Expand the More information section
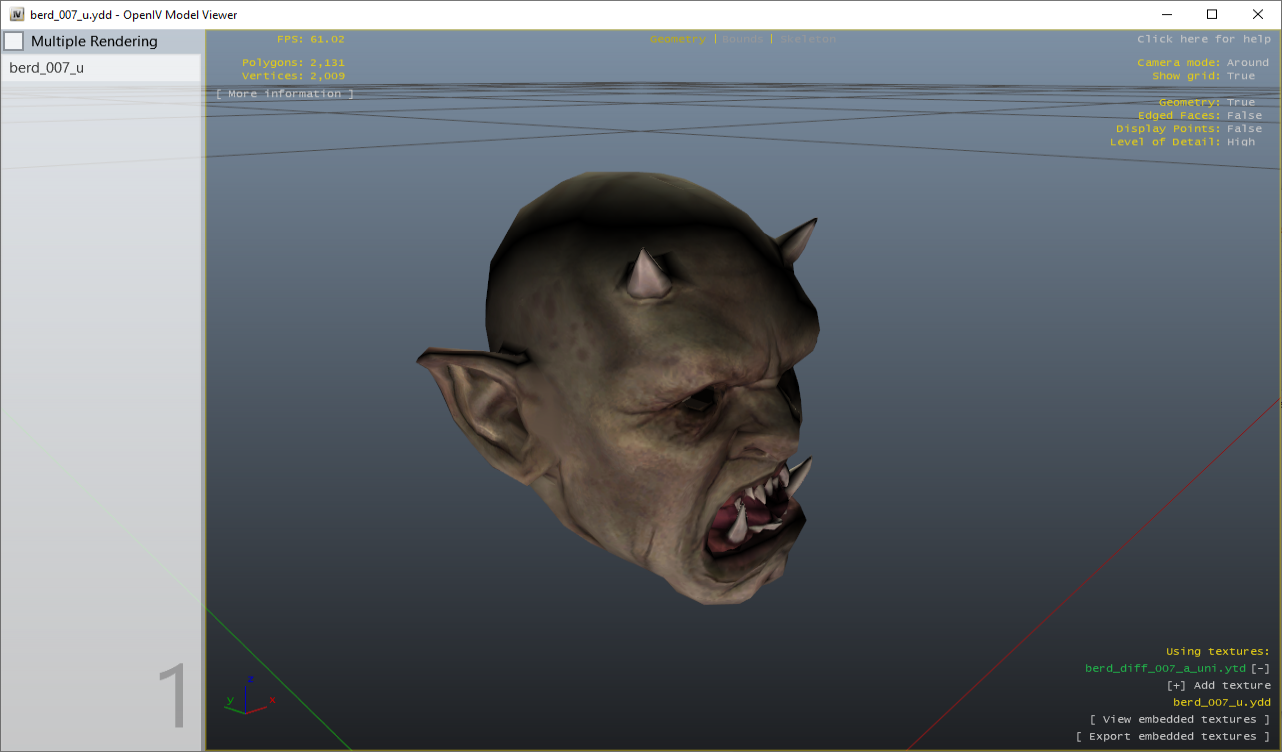Viewport: 1282px width, 752px height. (285, 94)
